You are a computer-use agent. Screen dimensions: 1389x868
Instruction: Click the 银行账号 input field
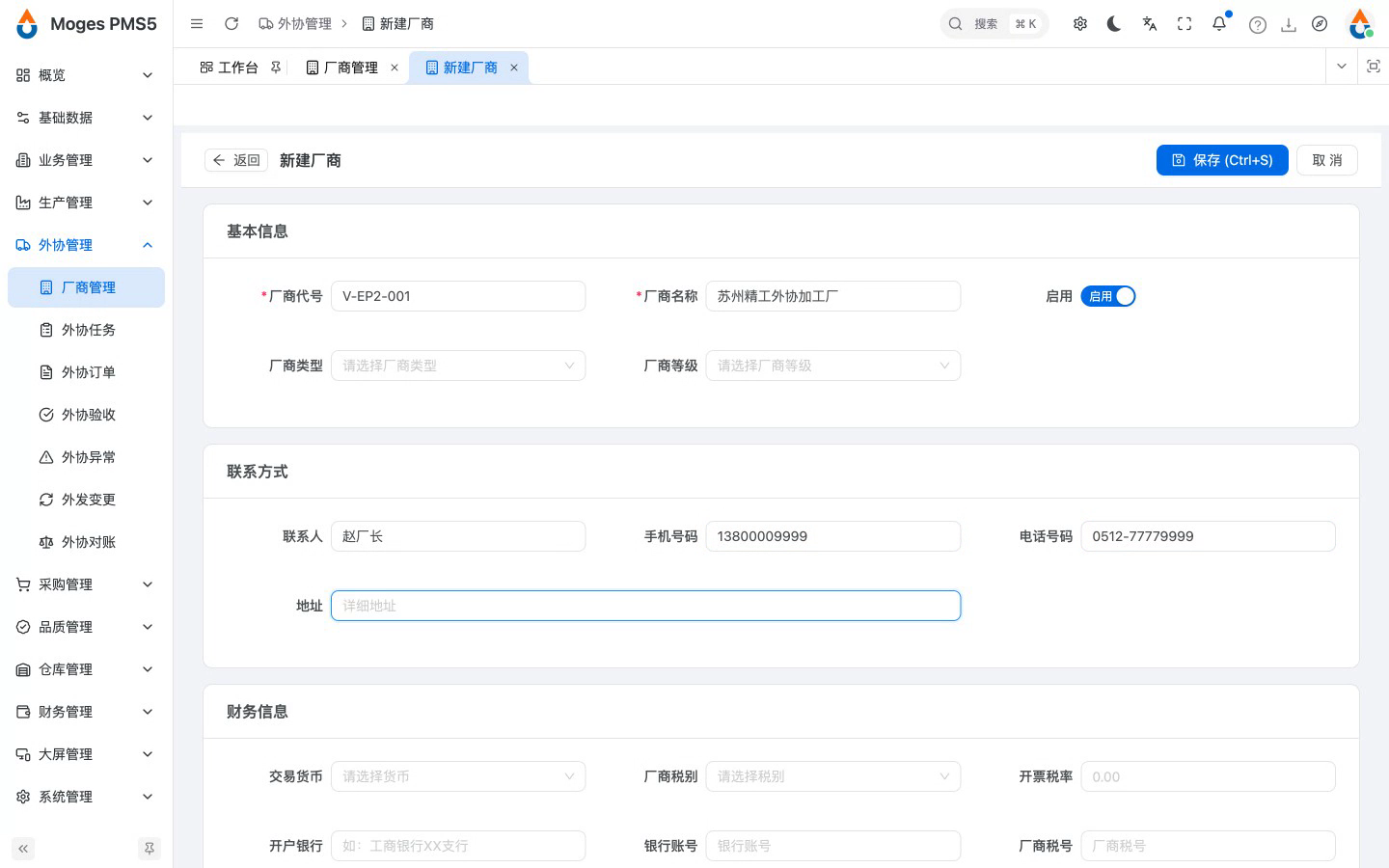pyautogui.click(x=833, y=846)
